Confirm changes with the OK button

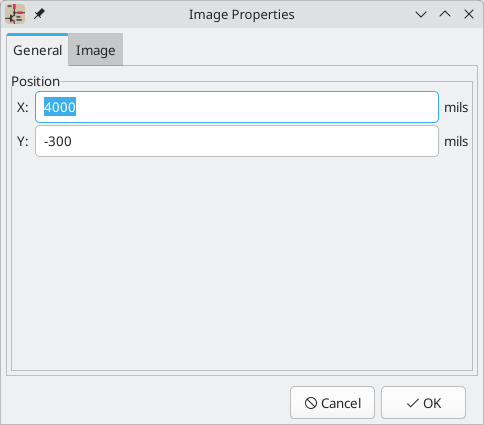click(423, 403)
